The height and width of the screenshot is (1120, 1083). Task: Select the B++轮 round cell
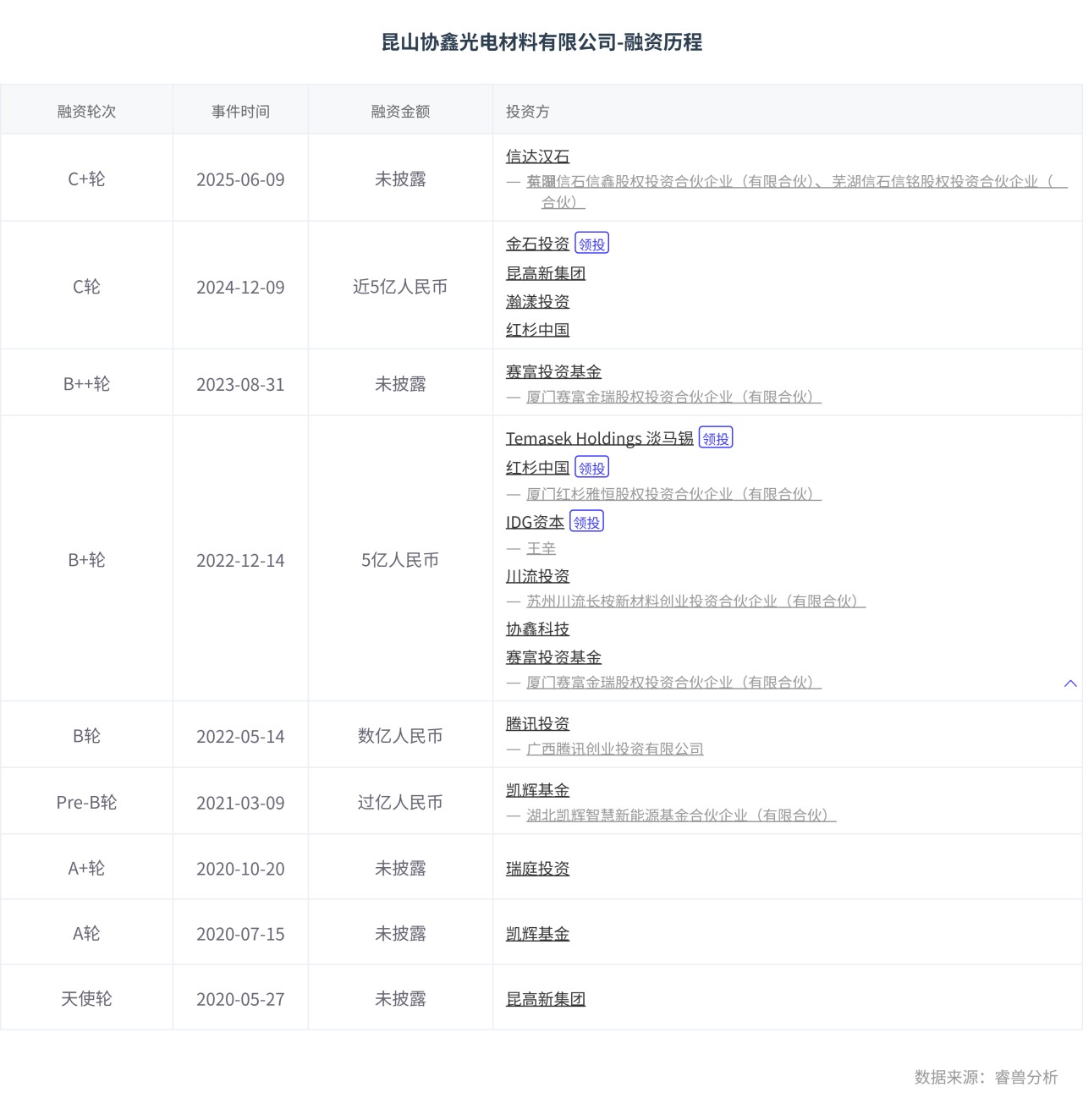click(86, 384)
